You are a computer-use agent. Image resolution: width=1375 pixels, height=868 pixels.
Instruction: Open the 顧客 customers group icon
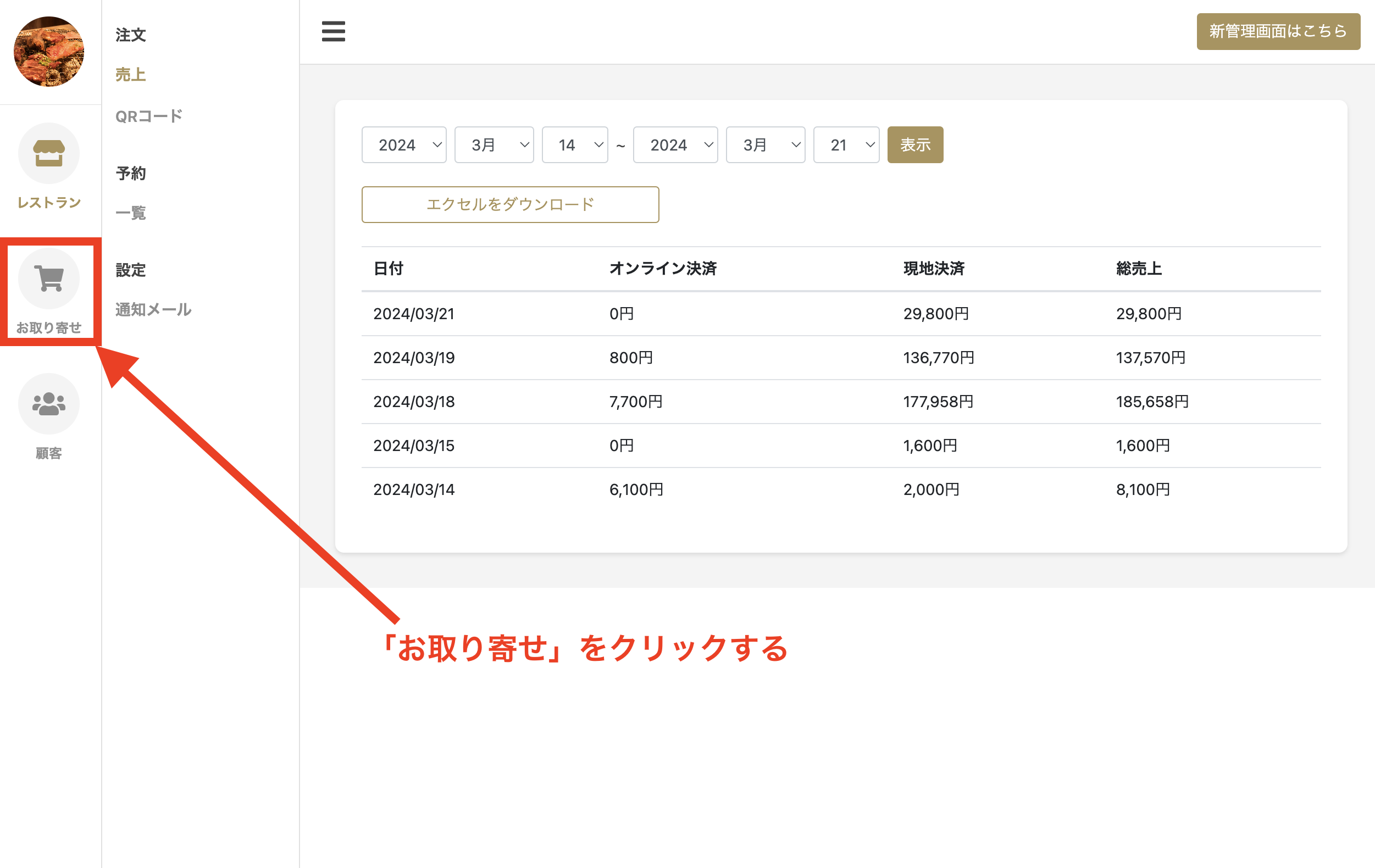pos(49,403)
